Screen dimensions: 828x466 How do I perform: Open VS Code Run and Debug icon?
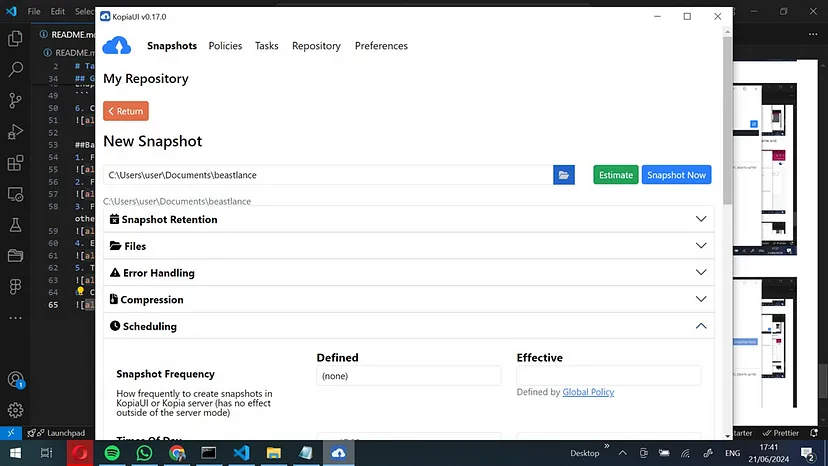point(16,131)
